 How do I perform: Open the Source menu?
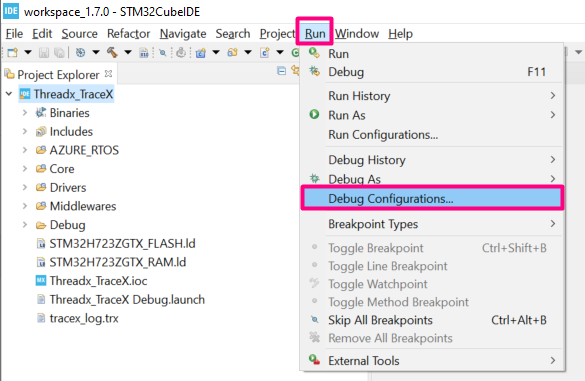[x=79, y=34]
